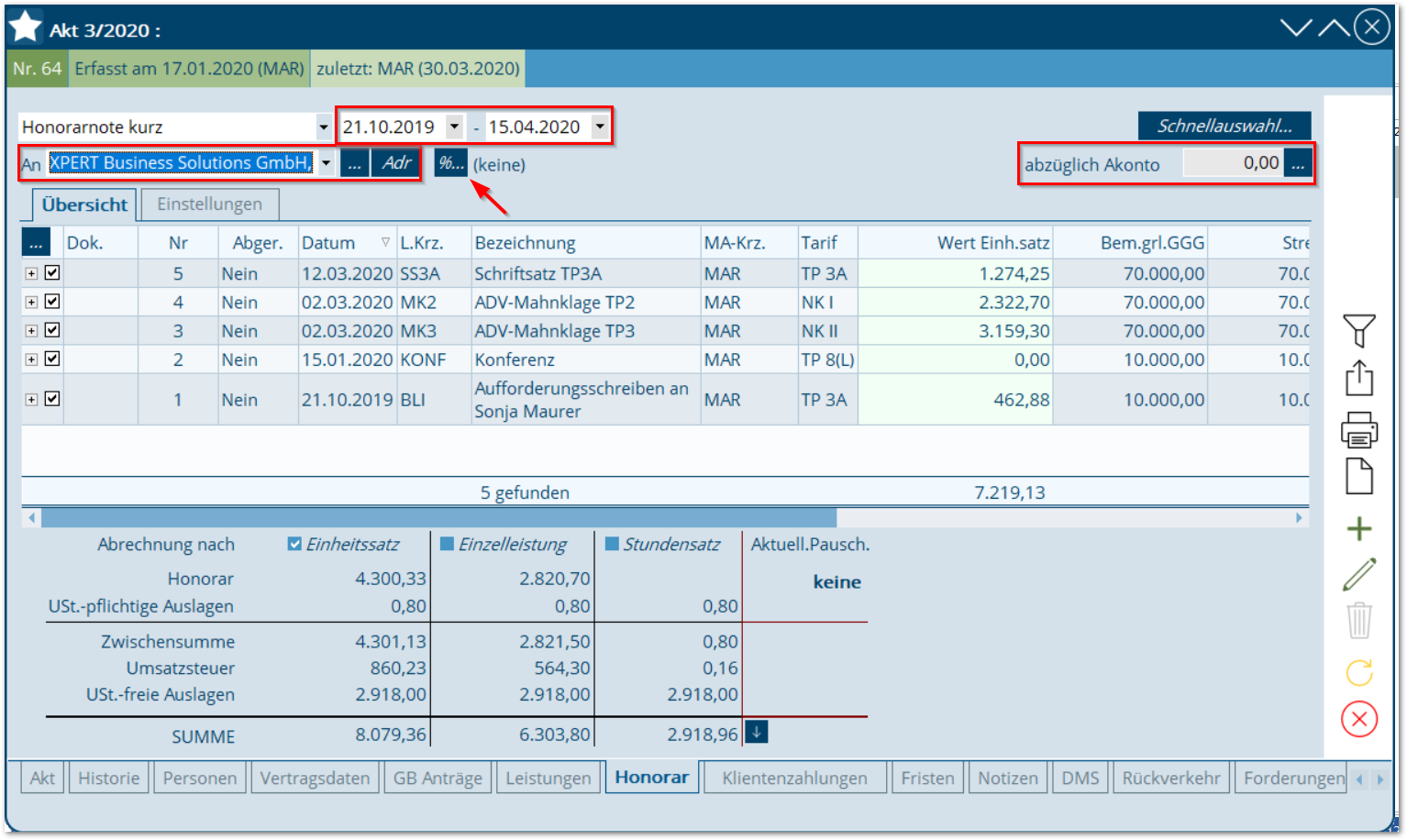Click the yellow refresh icon
The image size is (1407, 840).
click(1359, 672)
